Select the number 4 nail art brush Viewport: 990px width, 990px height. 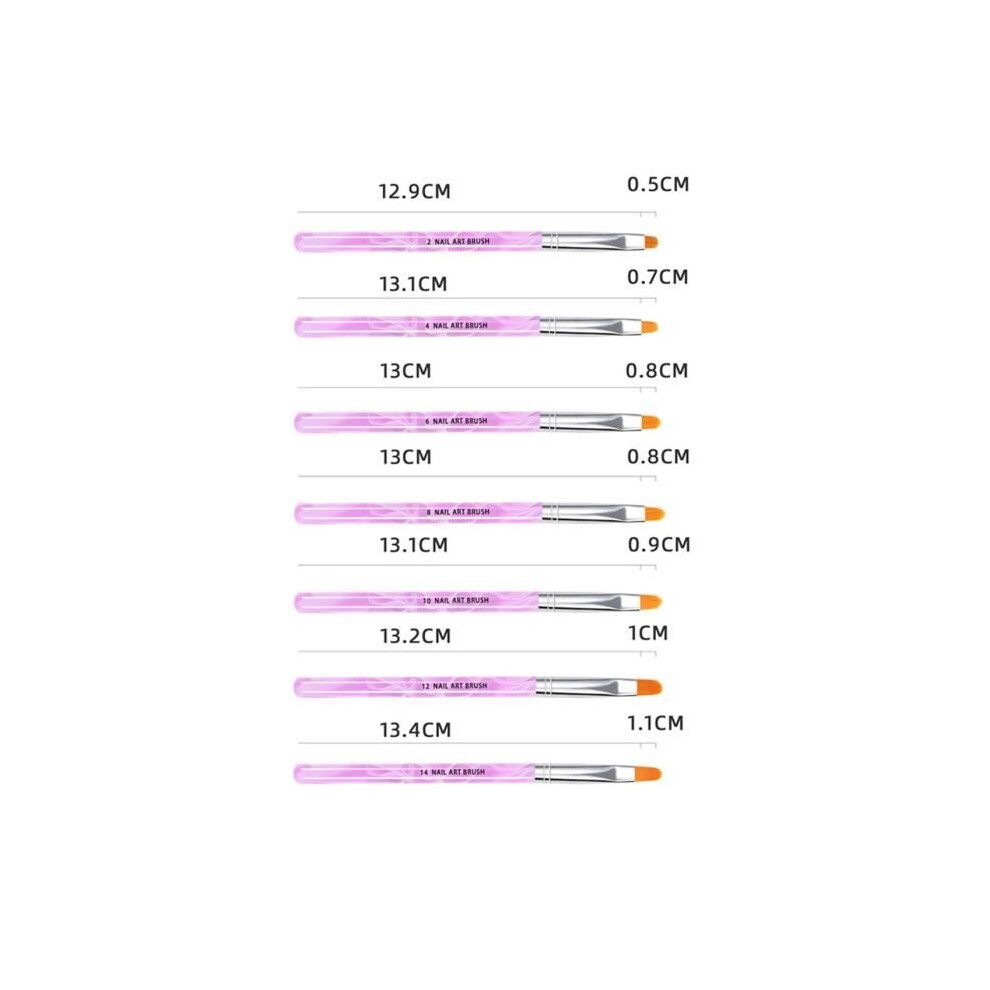coord(476,326)
